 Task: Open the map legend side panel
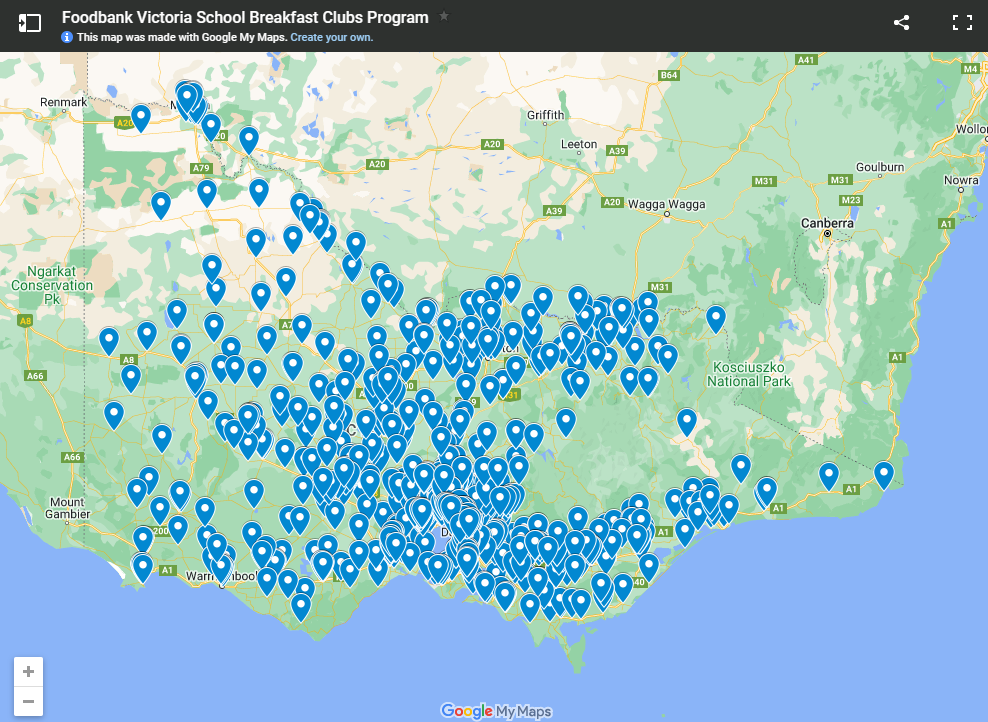pyautogui.click(x=29, y=23)
